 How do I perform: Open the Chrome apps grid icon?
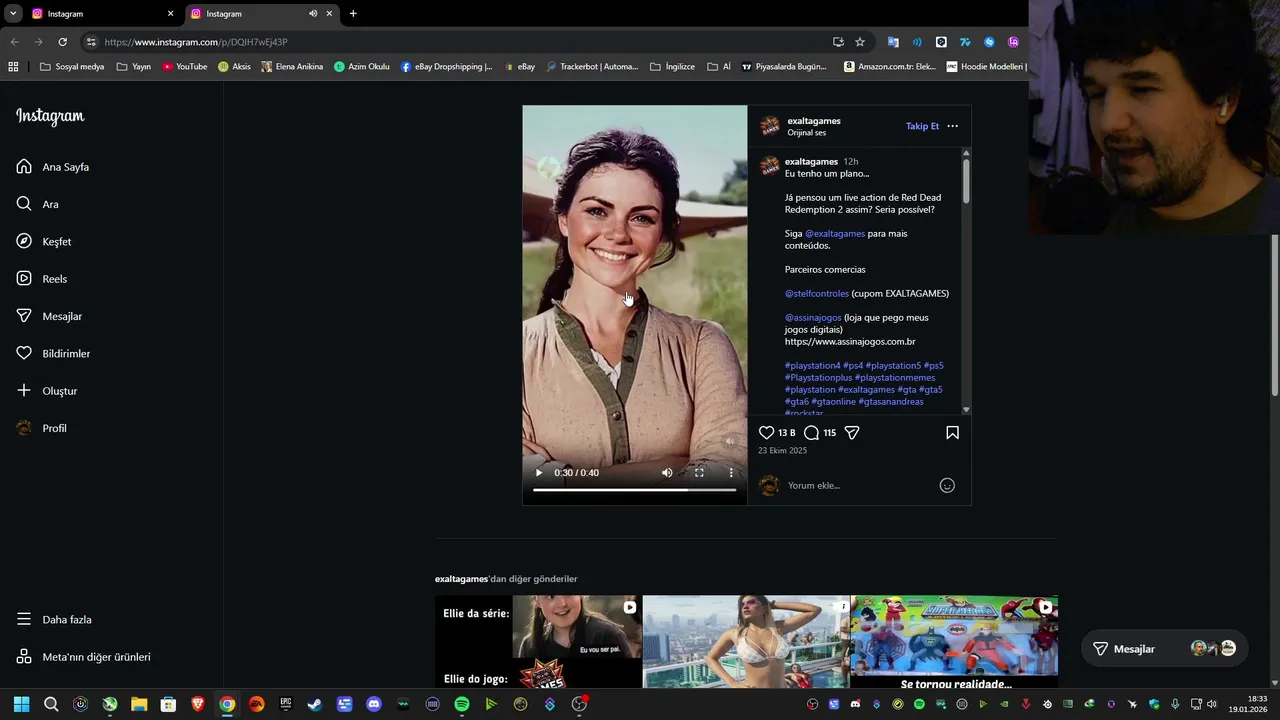click(x=13, y=67)
